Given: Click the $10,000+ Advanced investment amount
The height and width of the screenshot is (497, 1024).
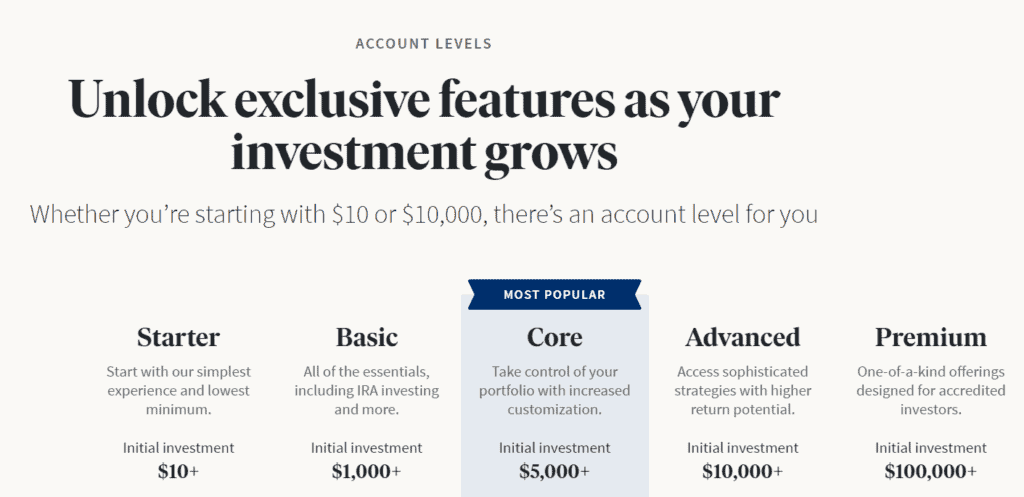Looking at the screenshot, I should coord(742,470).
